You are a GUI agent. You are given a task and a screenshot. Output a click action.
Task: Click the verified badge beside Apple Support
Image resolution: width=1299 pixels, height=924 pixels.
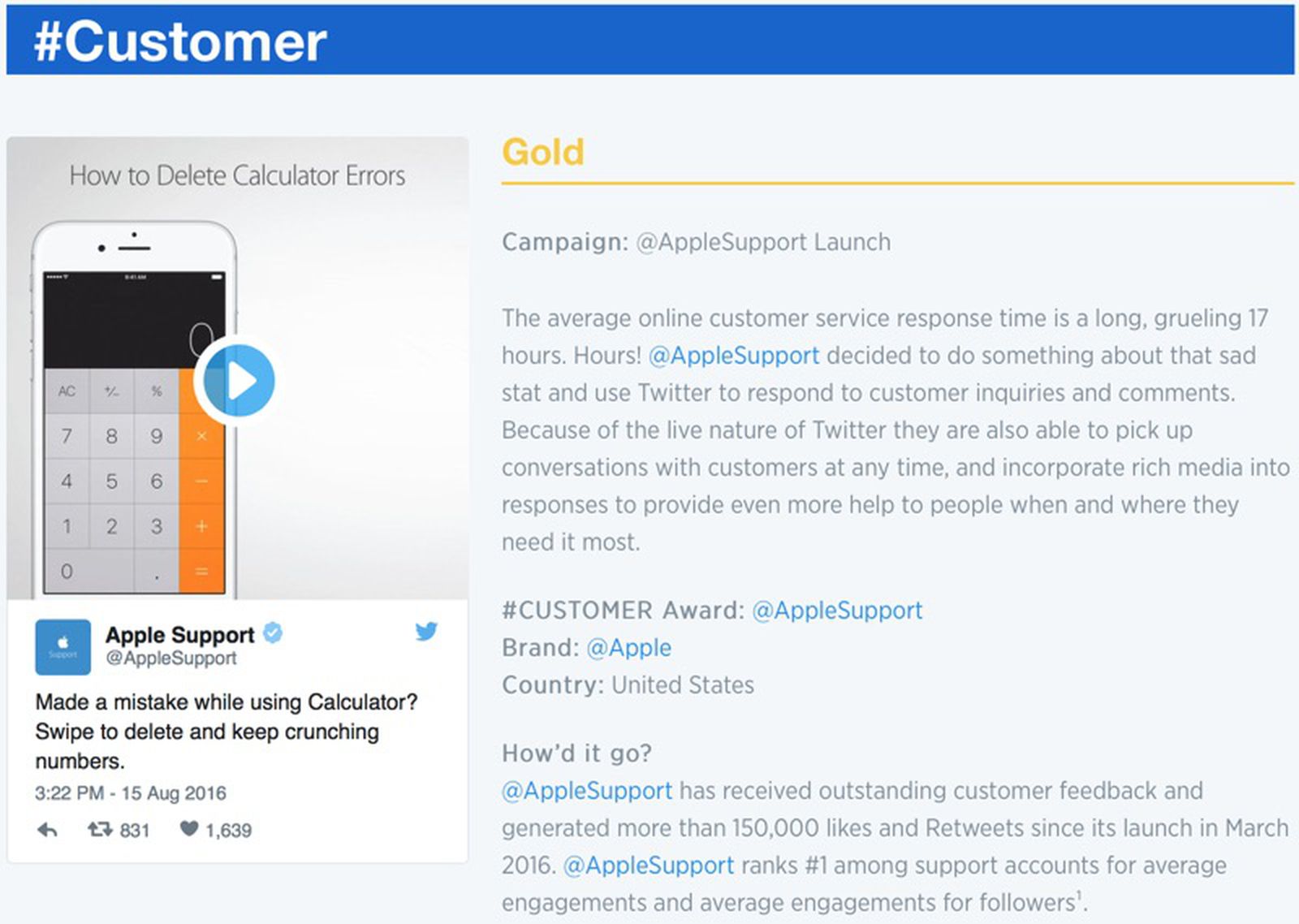274,633
